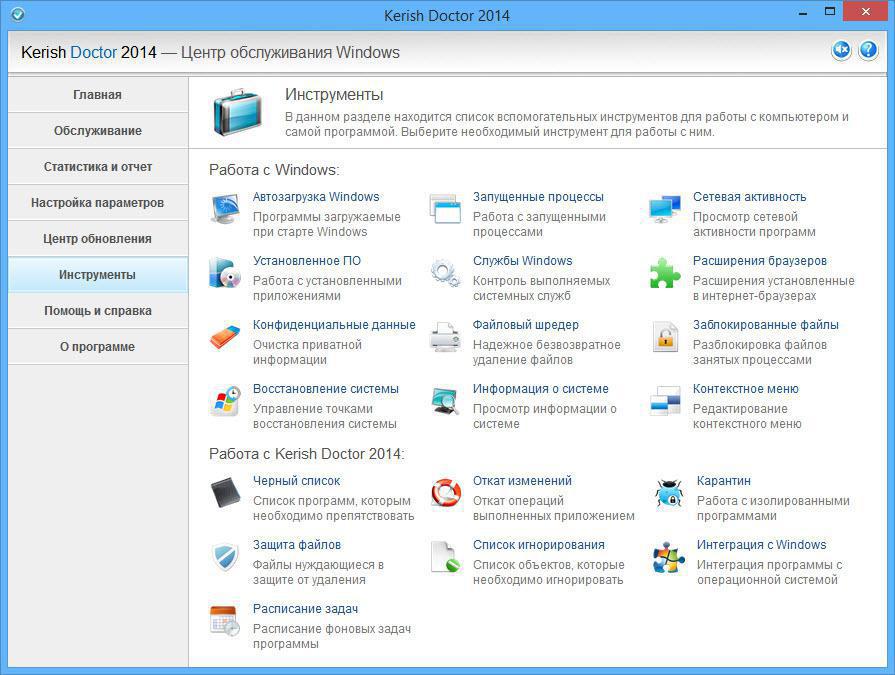Open the Главная section in sidebar

(97, 95)
